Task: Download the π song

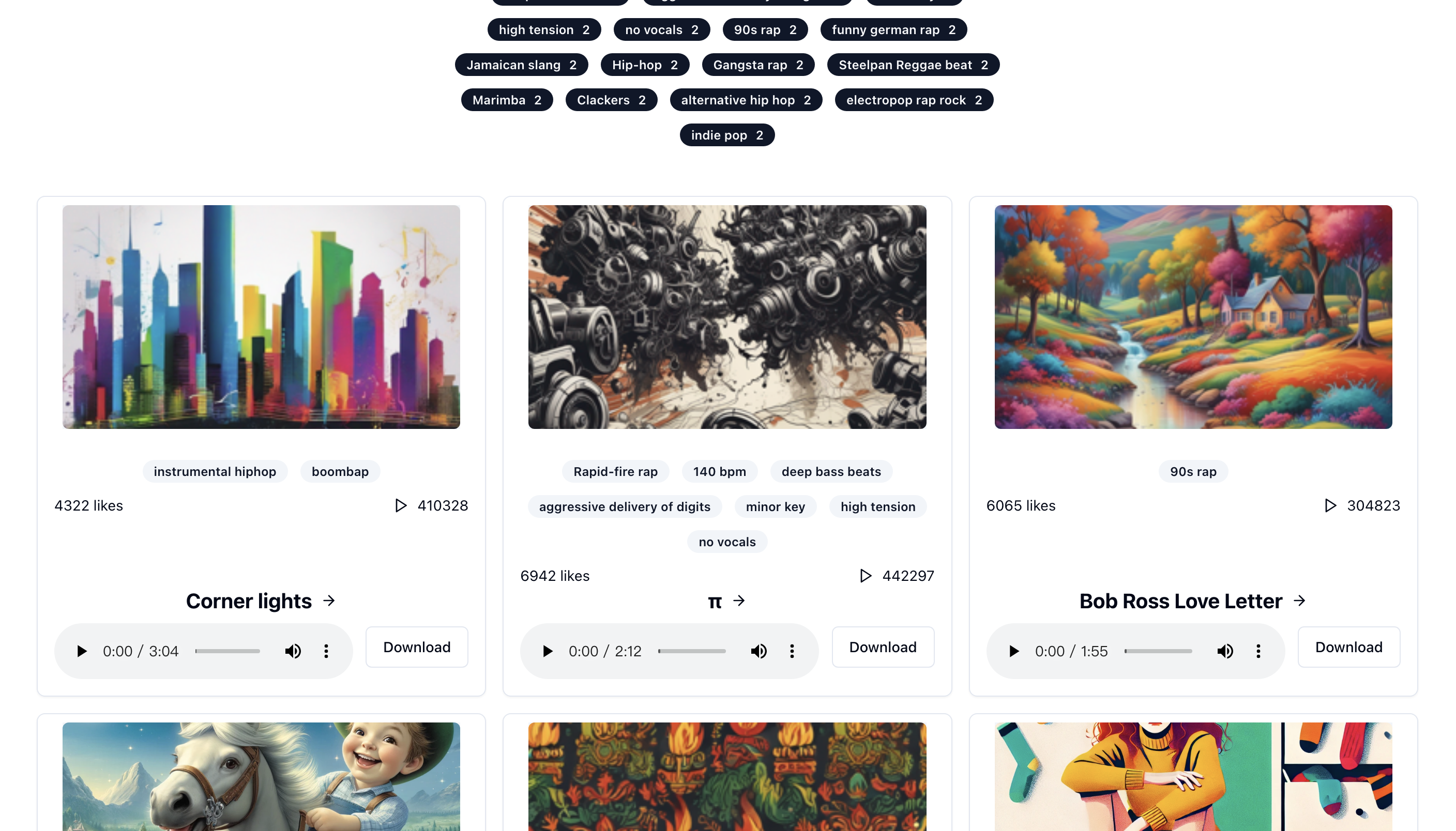Action: [883, 647]
